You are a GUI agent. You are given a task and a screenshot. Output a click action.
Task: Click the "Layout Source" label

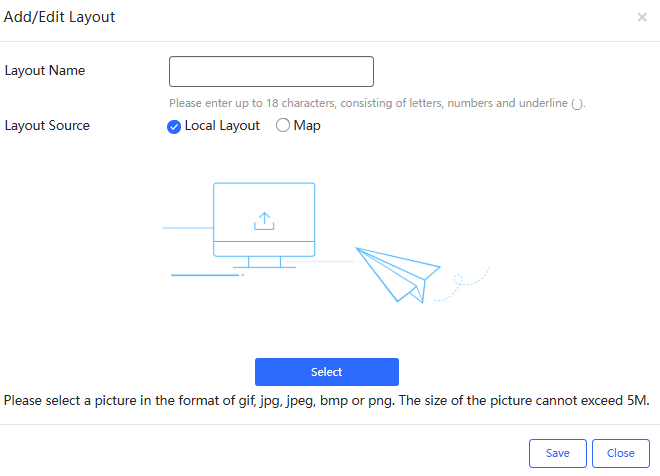tap(47, 126)
